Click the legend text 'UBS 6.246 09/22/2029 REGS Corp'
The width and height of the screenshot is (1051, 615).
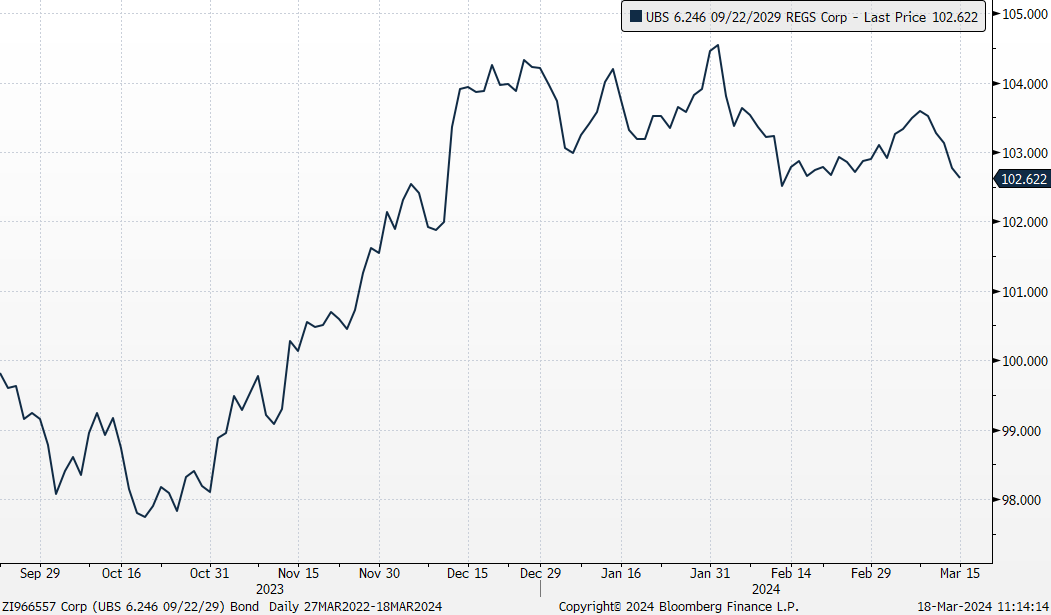(x=746, y=17)
